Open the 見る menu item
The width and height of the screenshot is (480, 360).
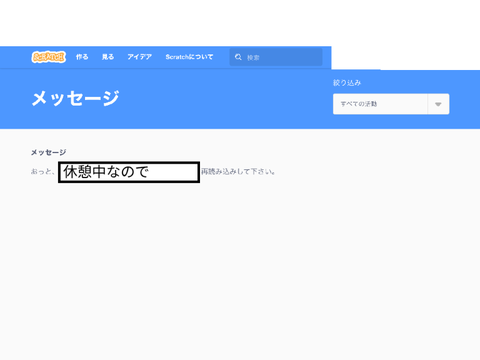pos(108,57)
